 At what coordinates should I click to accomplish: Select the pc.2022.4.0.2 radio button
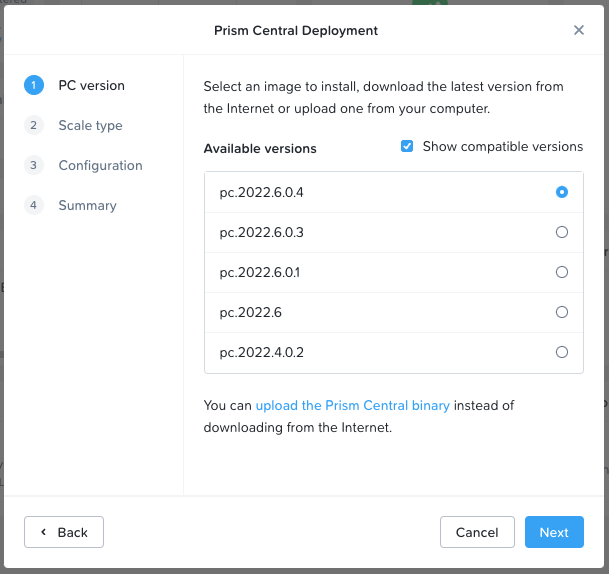tap(562, 352)
